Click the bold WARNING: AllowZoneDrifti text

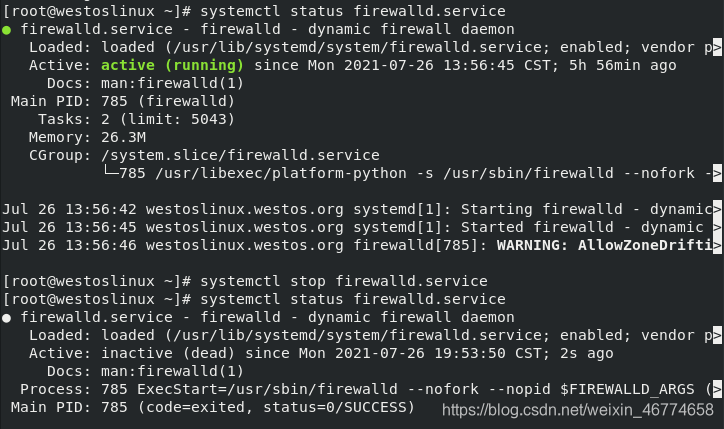(x=604, y=245)
